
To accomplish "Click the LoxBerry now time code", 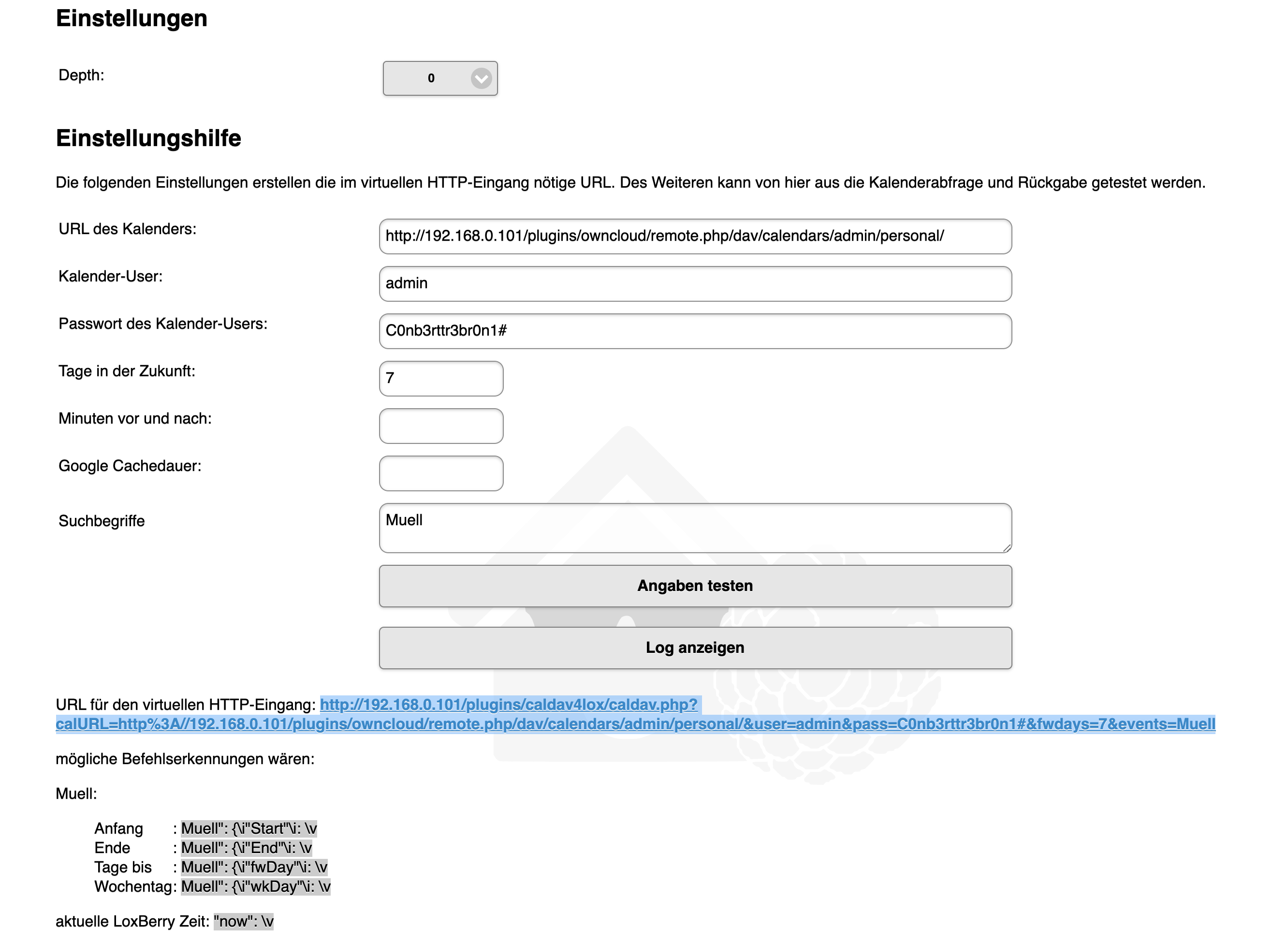I will (x=244, y=921).
